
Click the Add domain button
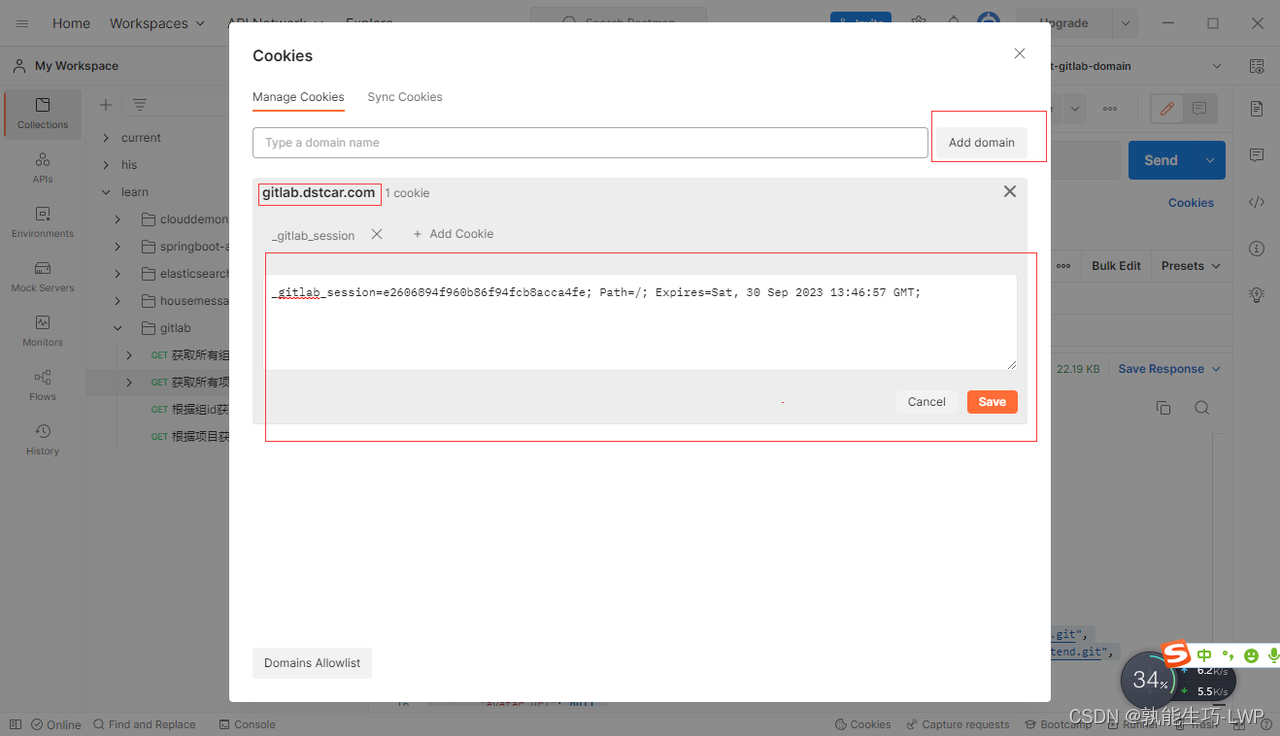pos(981,142)
